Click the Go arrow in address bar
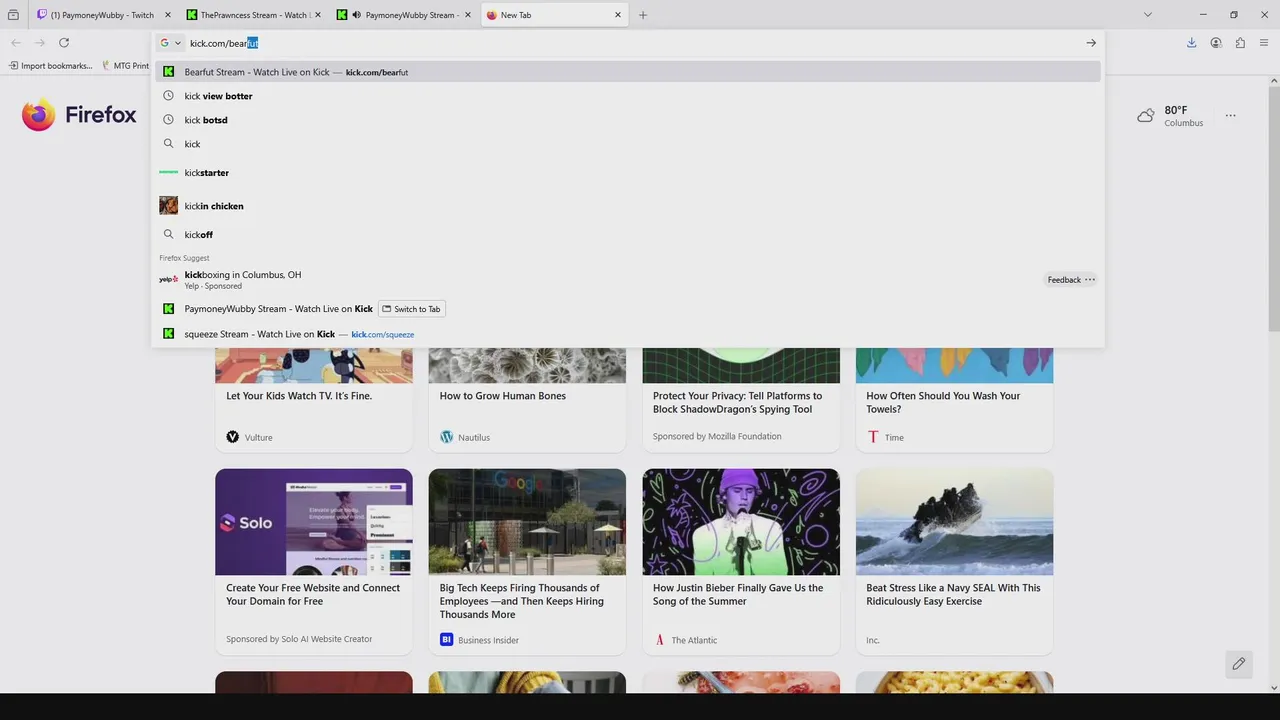Screen dimensions: 1280x720 [x=1091, y=43]
